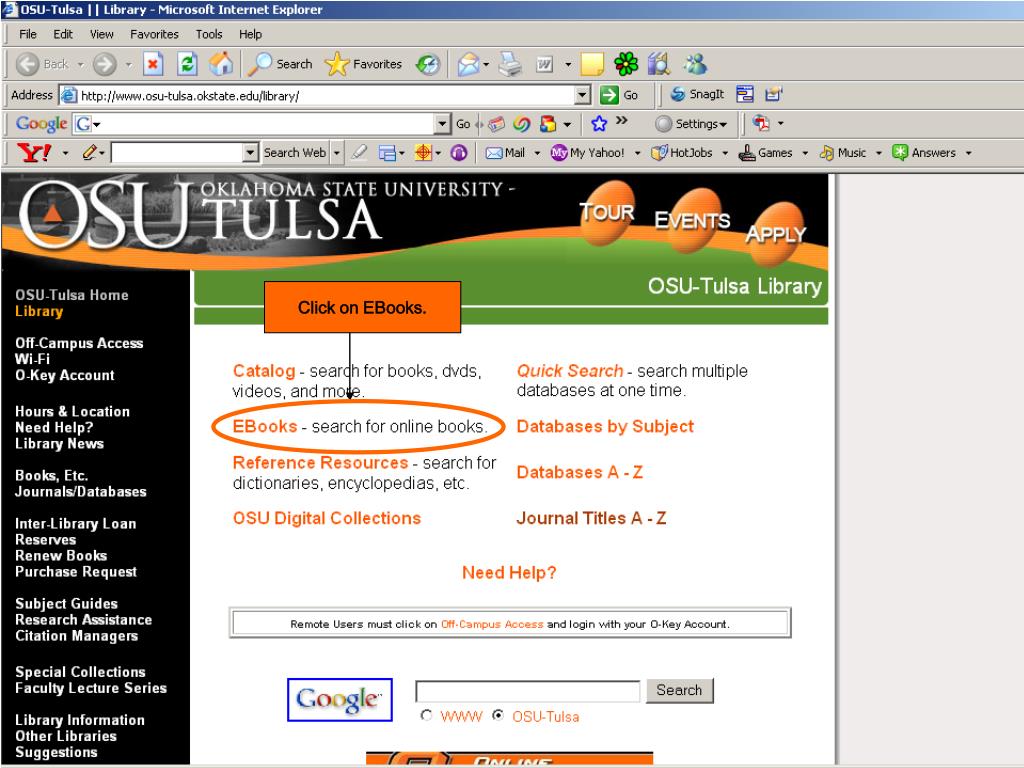Screen dimensions: 1024x768
Task: Open the Help menu
Action: [250, 34]
